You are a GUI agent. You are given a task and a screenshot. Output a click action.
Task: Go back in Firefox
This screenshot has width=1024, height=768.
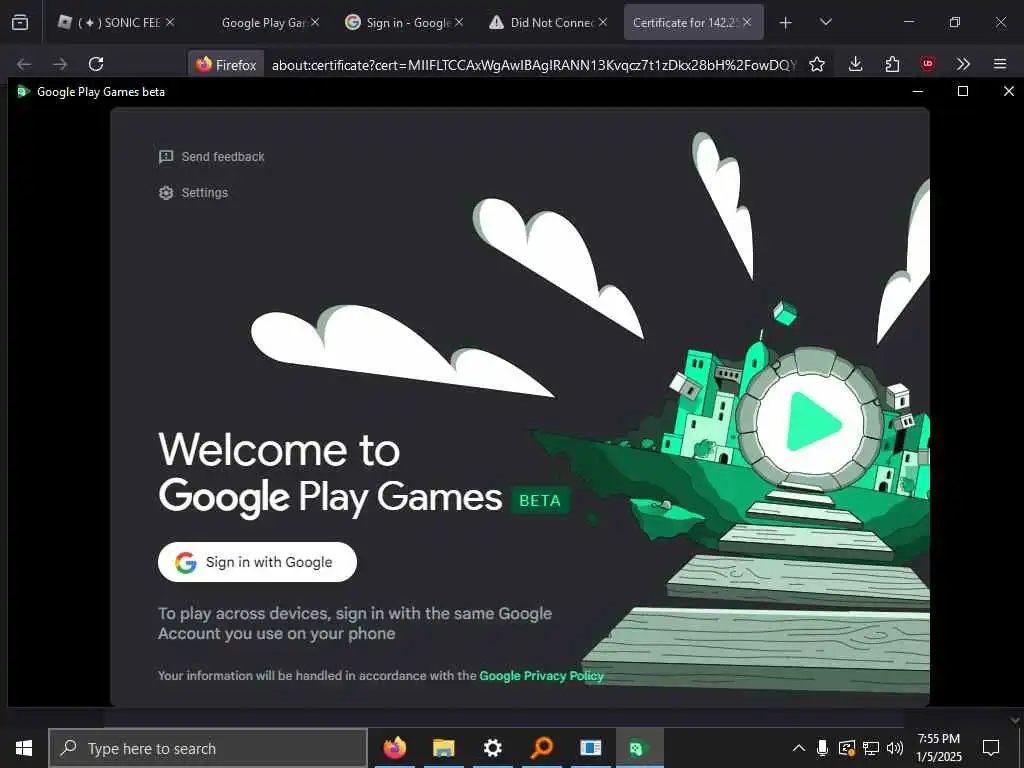(24, 64)
